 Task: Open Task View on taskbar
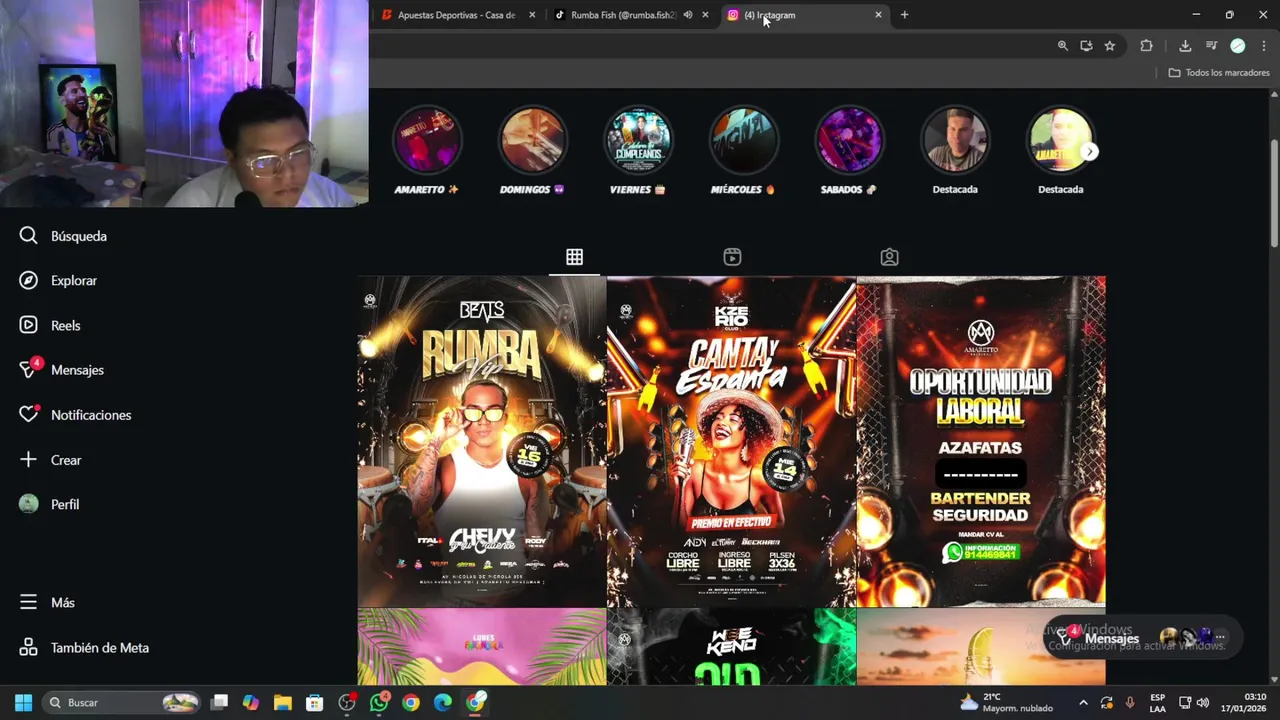click(x=219, y=703)
